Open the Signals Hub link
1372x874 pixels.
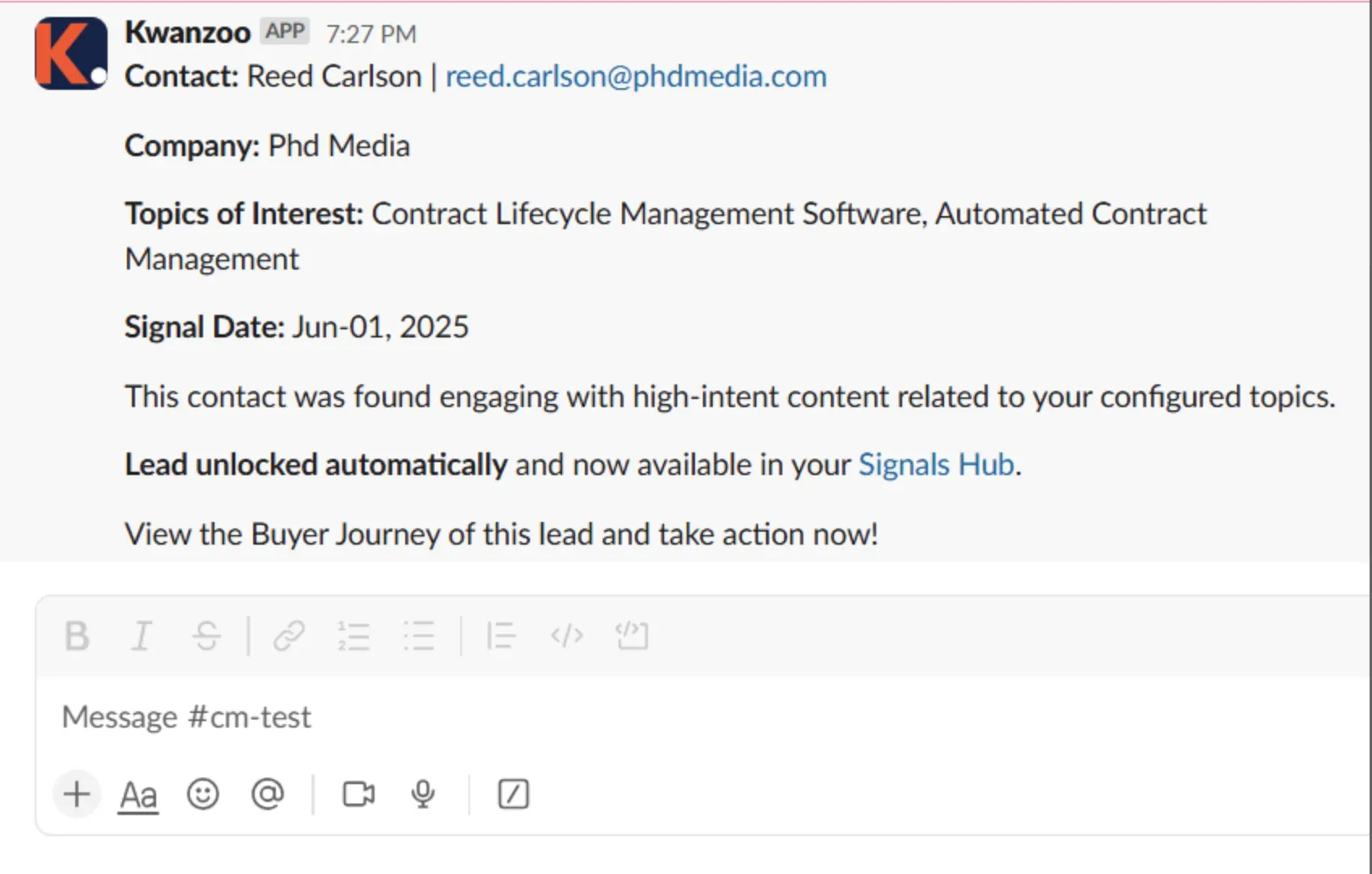tap(936, 465)
